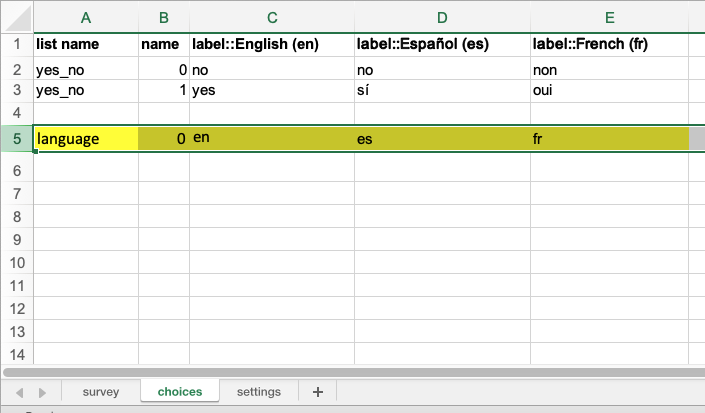The width and height of the screenshot is (705, 413).
Task: Click the yellow 'language' cell
Action: click(x=86, y=138)
